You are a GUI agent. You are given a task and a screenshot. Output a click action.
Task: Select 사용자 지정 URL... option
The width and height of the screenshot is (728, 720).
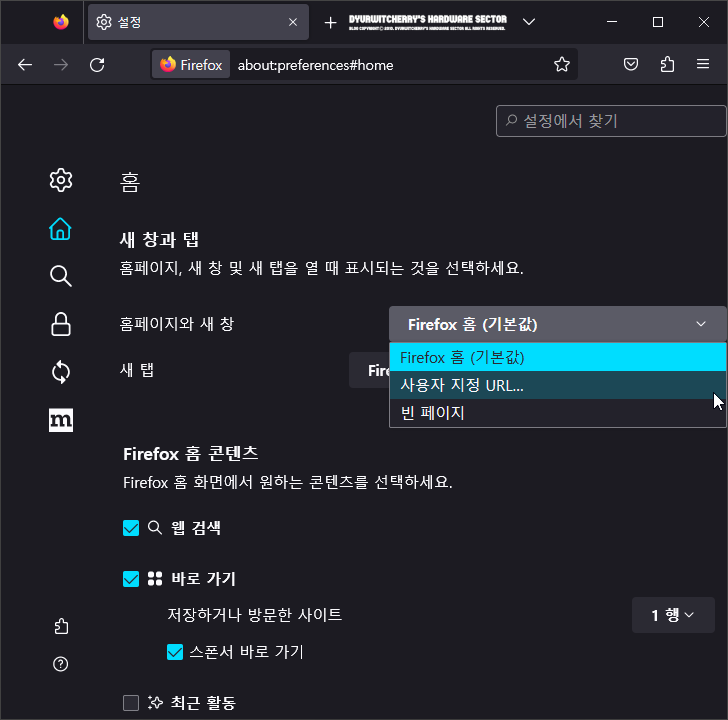[558, 385]
